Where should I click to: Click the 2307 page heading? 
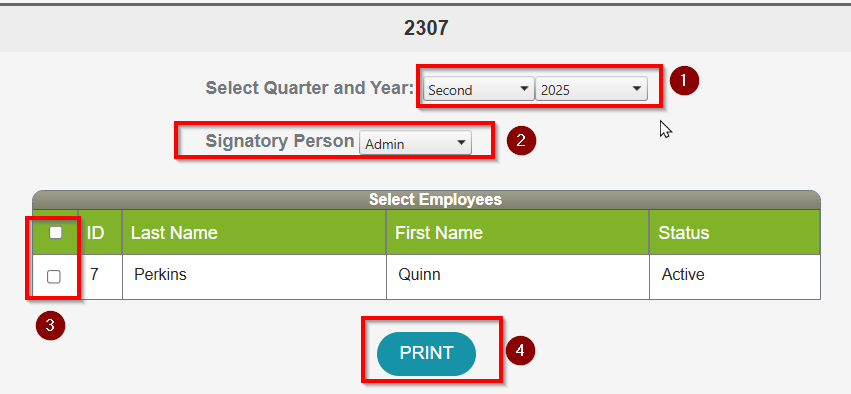coord(426,28)
